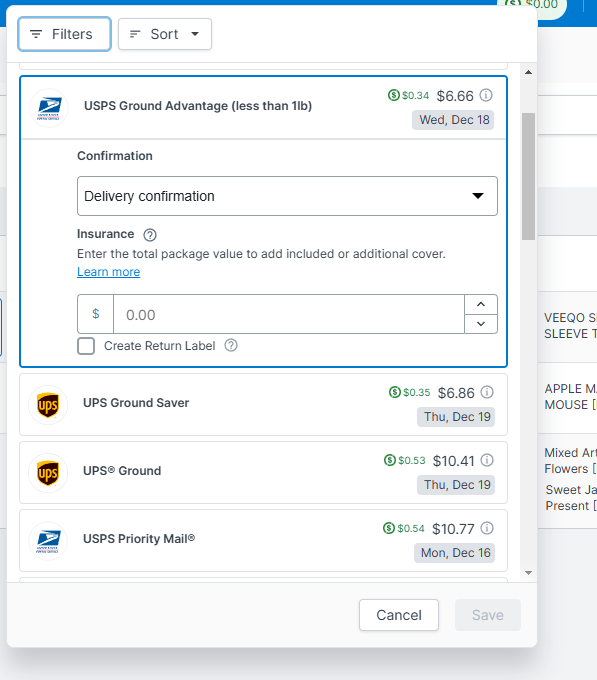Check the Create Return Label checkbox
The width and height of the screenshot is (597, 680).
click(86, 346)
